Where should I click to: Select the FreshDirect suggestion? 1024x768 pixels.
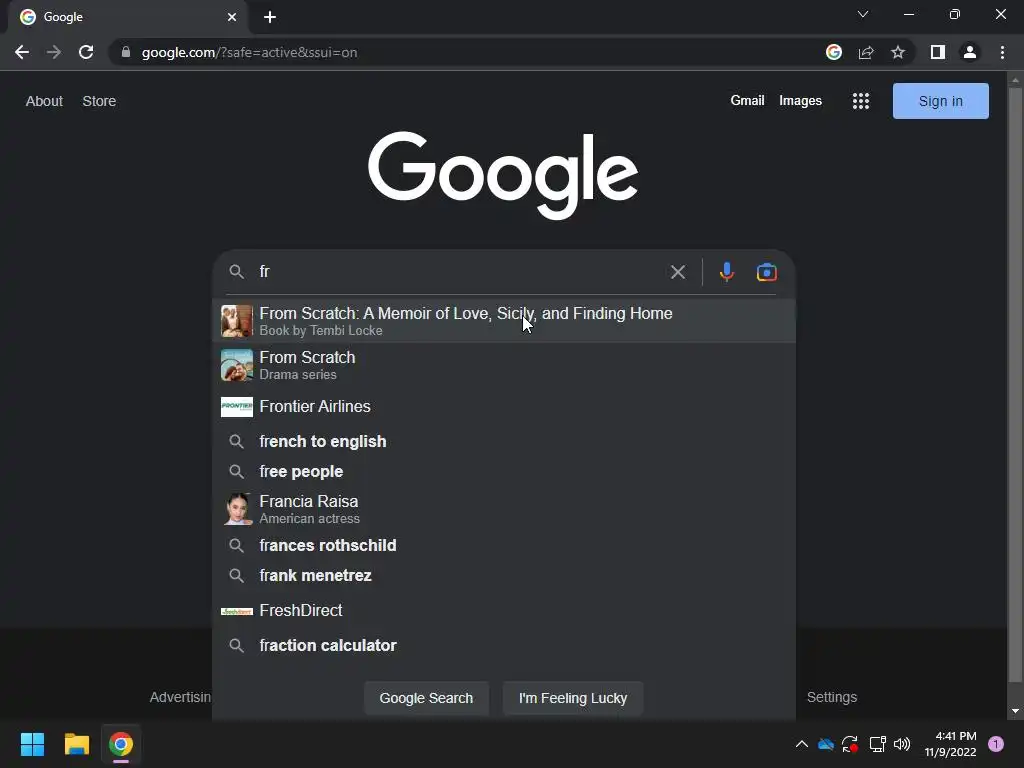[x=504, y=611]
